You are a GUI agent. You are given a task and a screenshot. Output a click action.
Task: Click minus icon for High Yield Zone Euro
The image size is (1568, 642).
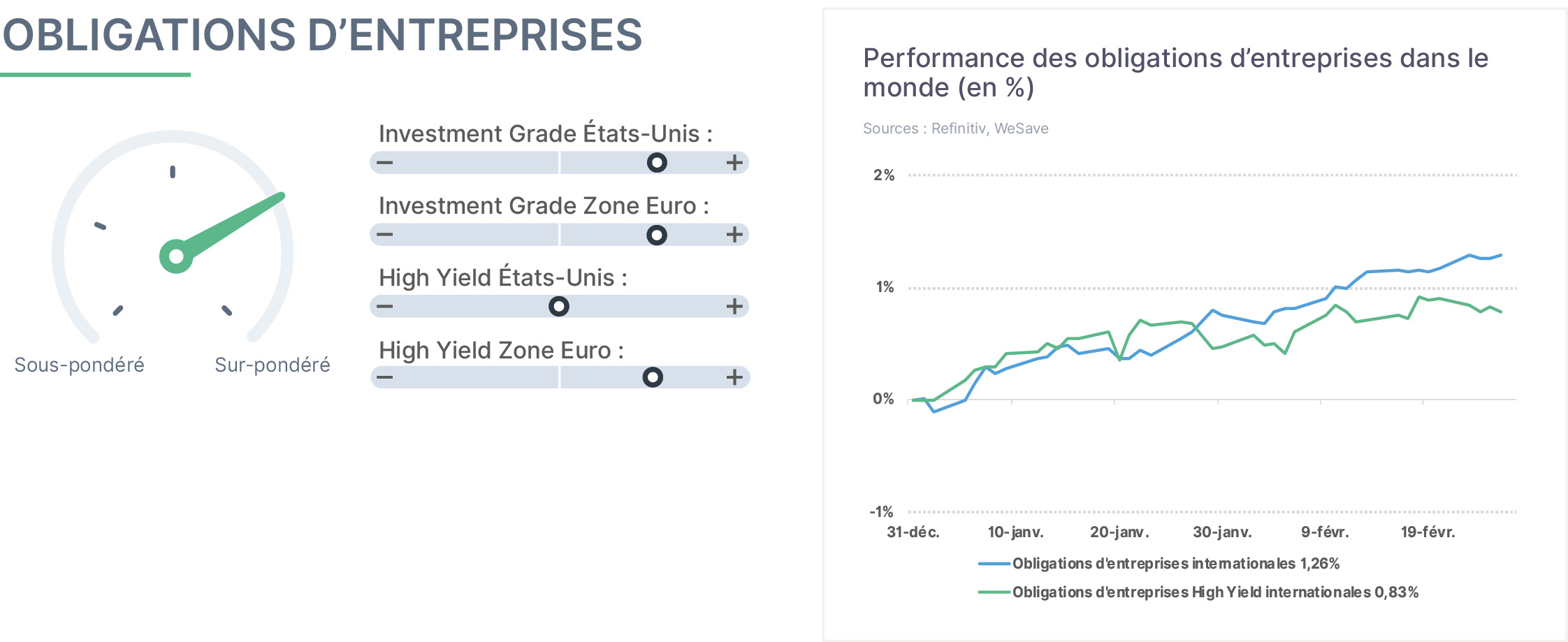click(x=385, y=377)
